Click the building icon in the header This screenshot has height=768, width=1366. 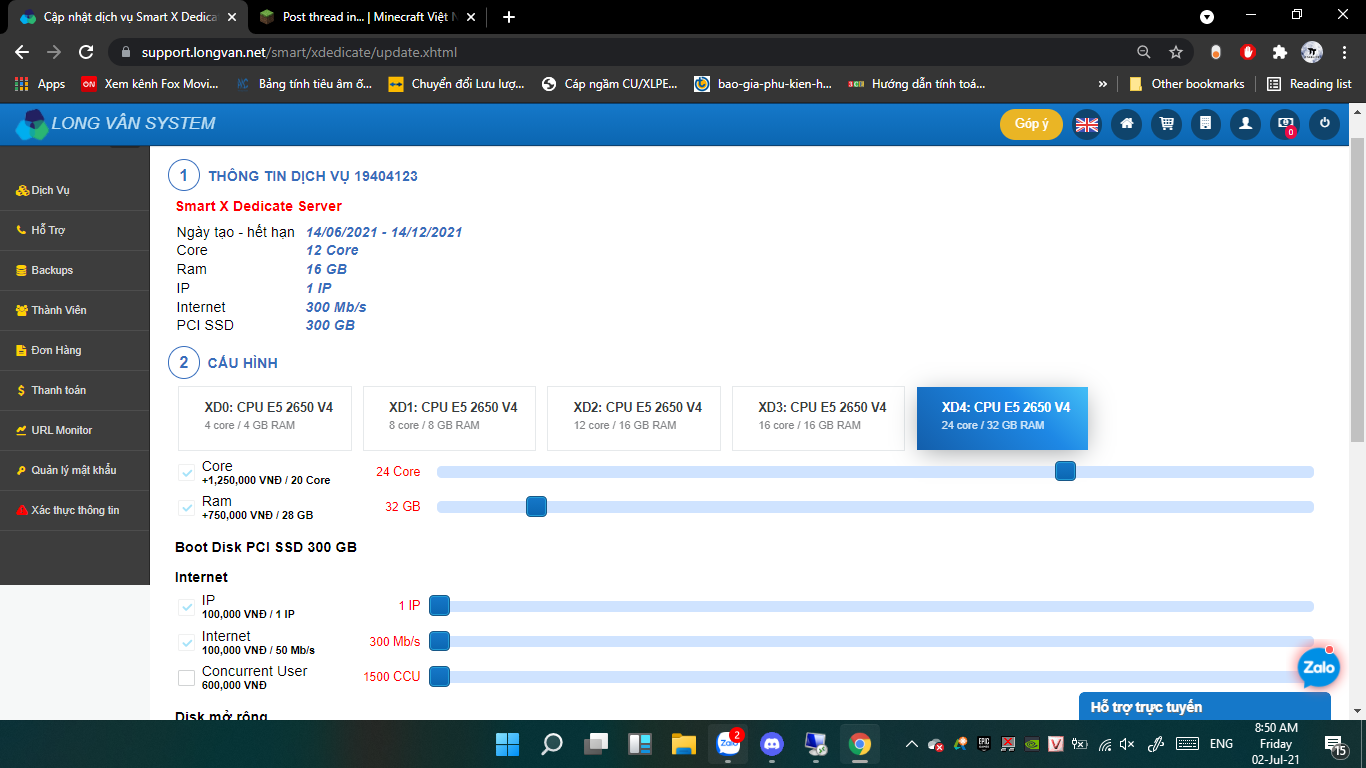coord(1206,124)
